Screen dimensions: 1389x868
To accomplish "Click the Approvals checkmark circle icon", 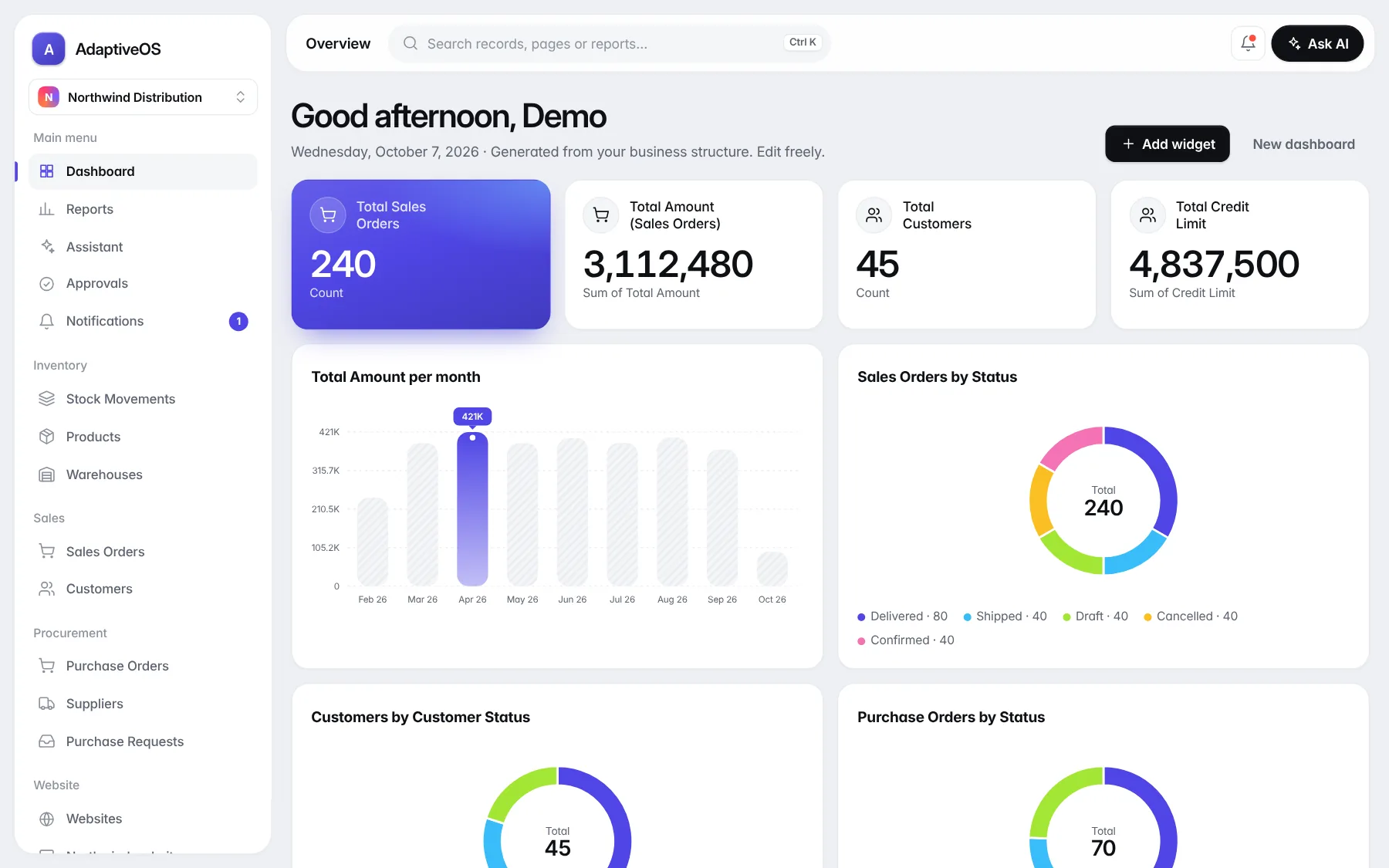I will coord(46,283).
